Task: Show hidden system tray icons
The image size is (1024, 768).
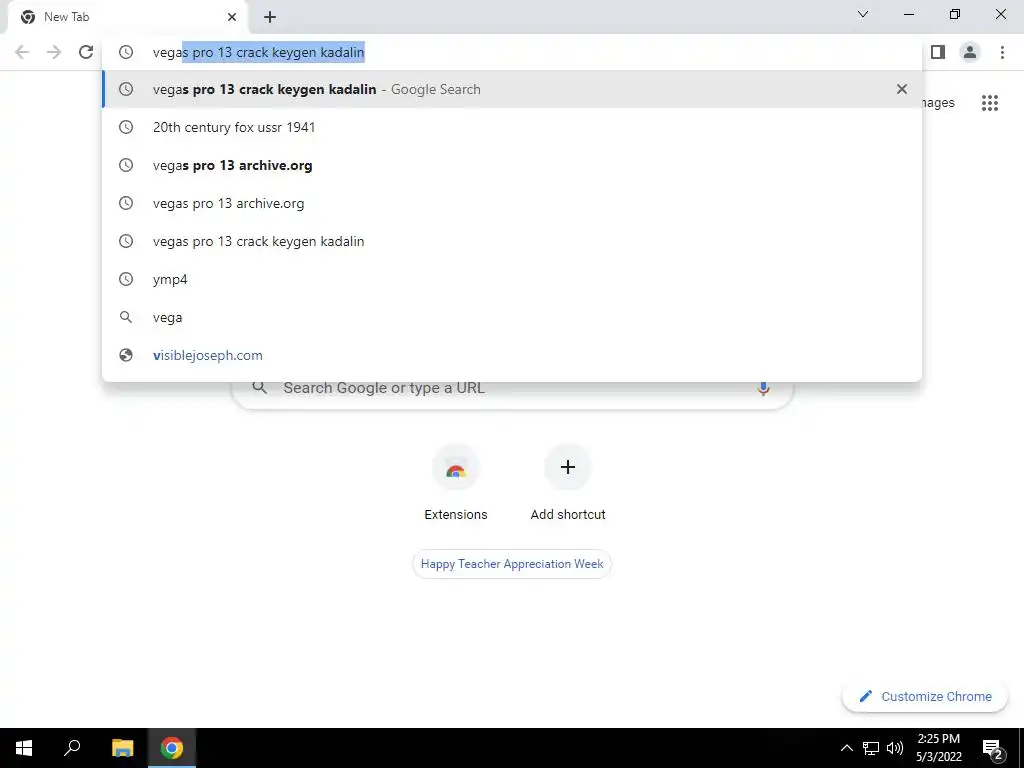Action: (846, 748)
